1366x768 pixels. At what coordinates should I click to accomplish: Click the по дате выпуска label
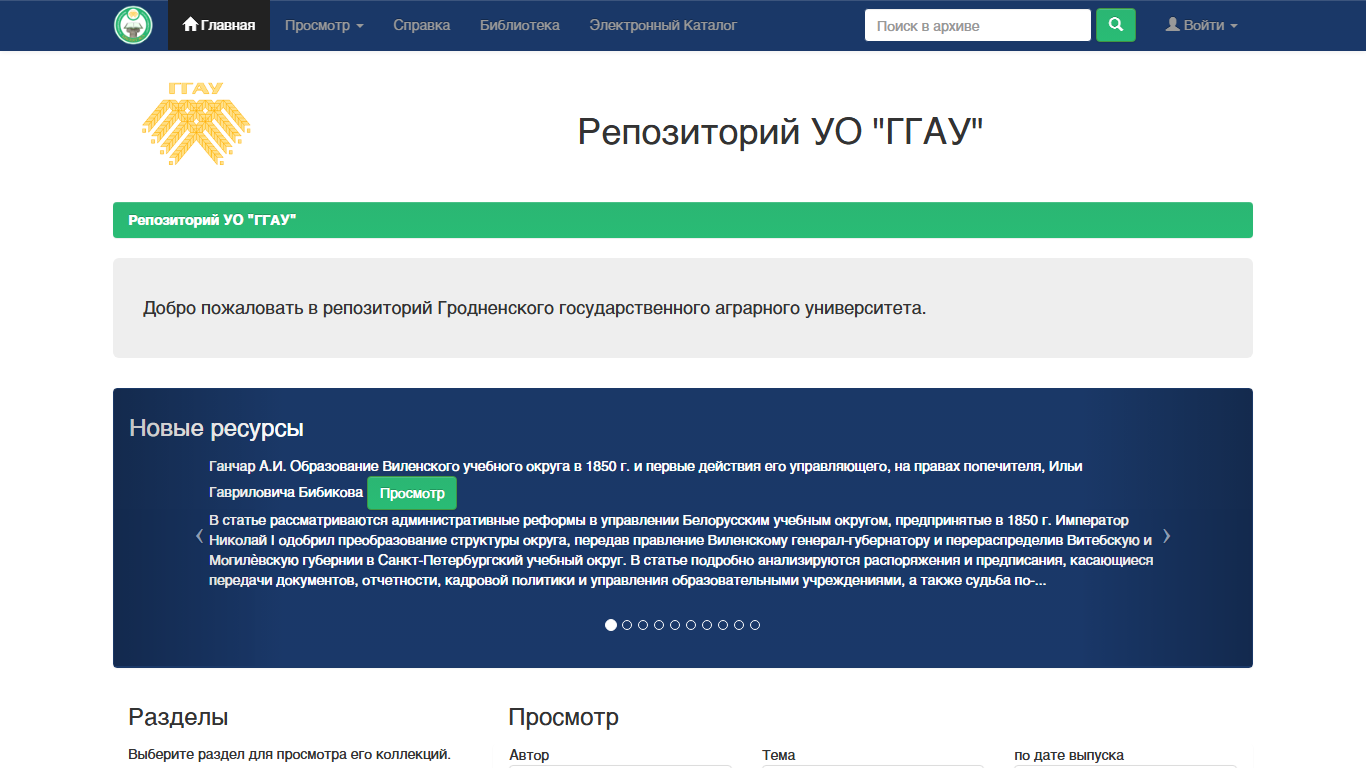coord(1069,755)
